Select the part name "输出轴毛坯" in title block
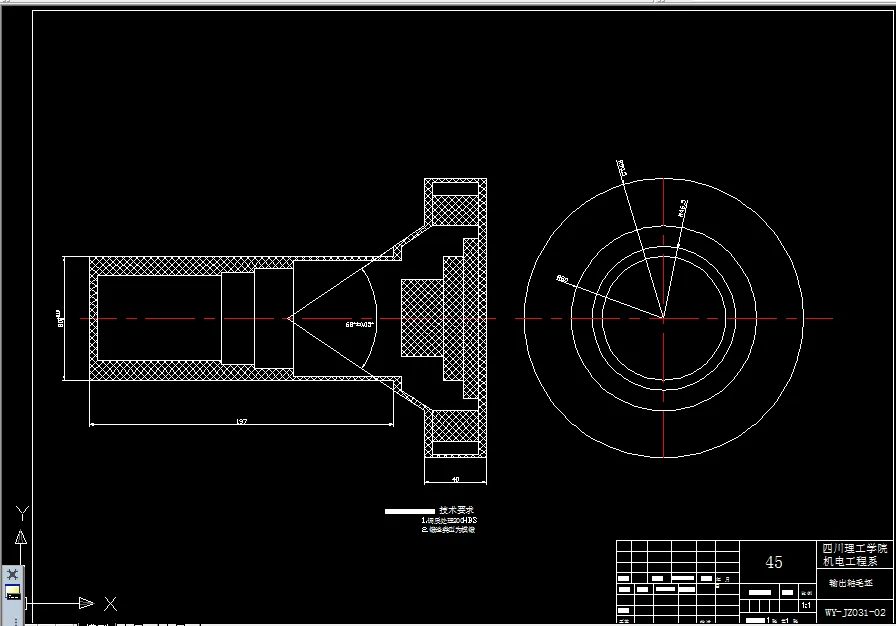Image resolution: width=896 pixels, height=626 pixels. click(851, 583)
